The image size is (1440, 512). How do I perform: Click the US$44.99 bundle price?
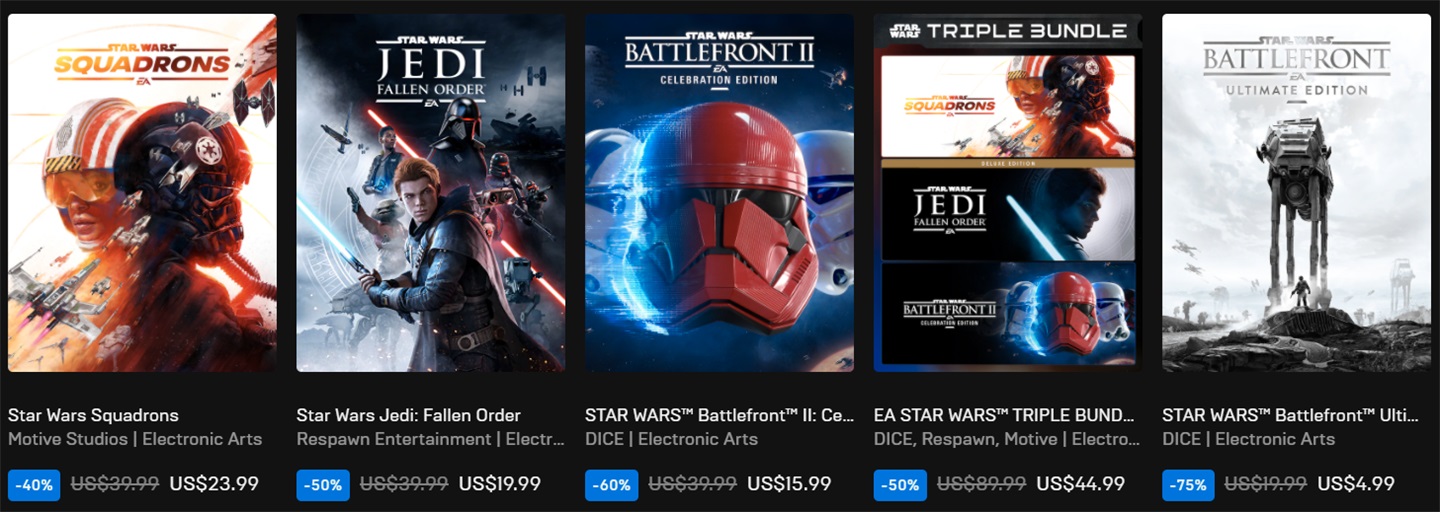pos(1081,484)
